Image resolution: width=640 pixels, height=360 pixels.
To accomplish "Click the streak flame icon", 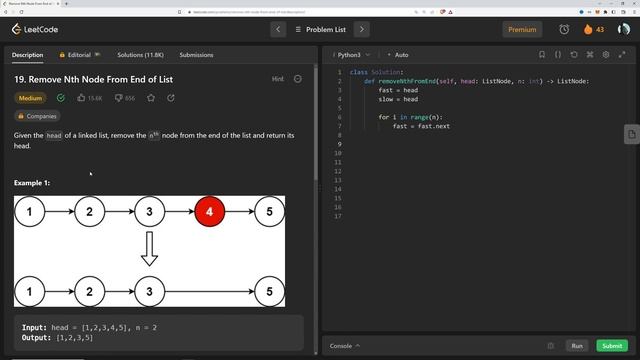I will coord(588,29).
